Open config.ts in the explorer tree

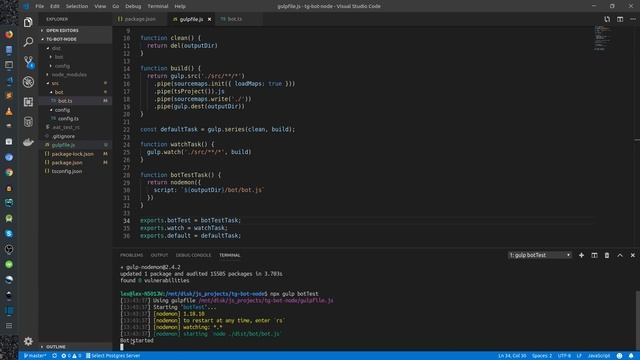click(75, 119)
